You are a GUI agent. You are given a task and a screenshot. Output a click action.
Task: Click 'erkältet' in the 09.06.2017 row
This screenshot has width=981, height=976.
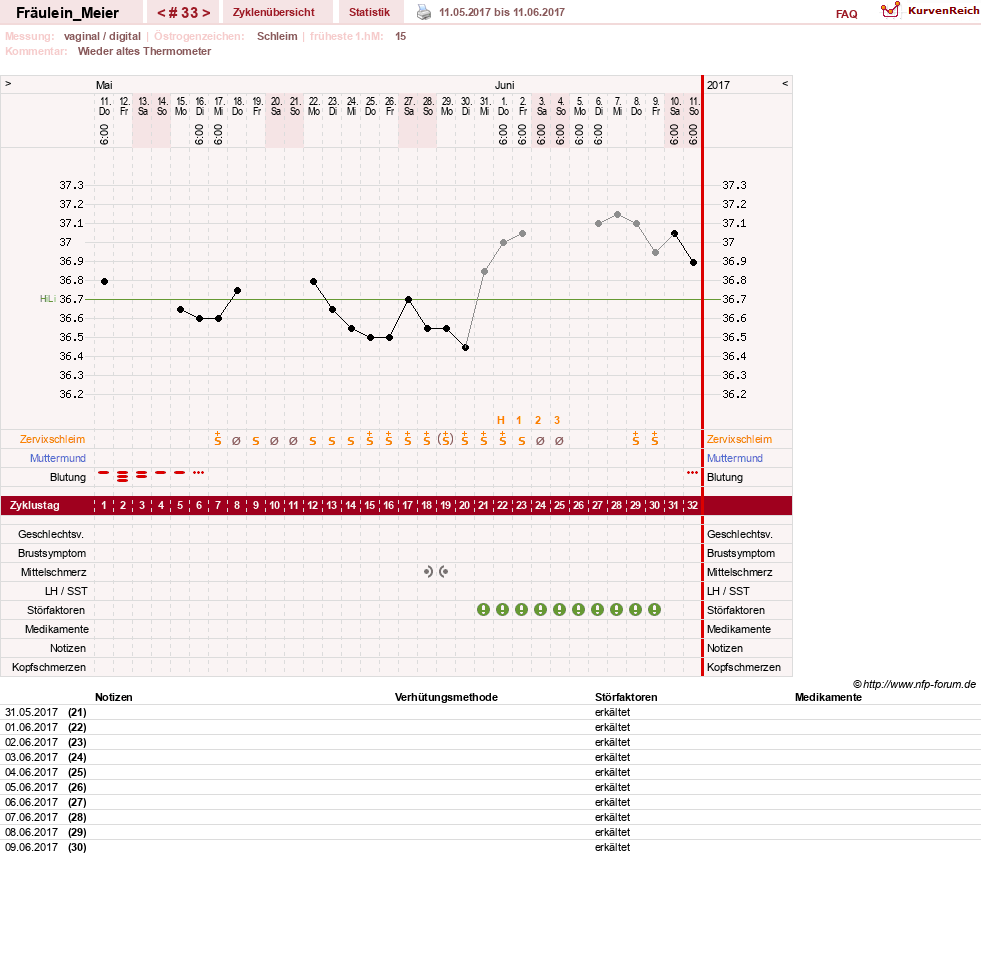point(612,847)
